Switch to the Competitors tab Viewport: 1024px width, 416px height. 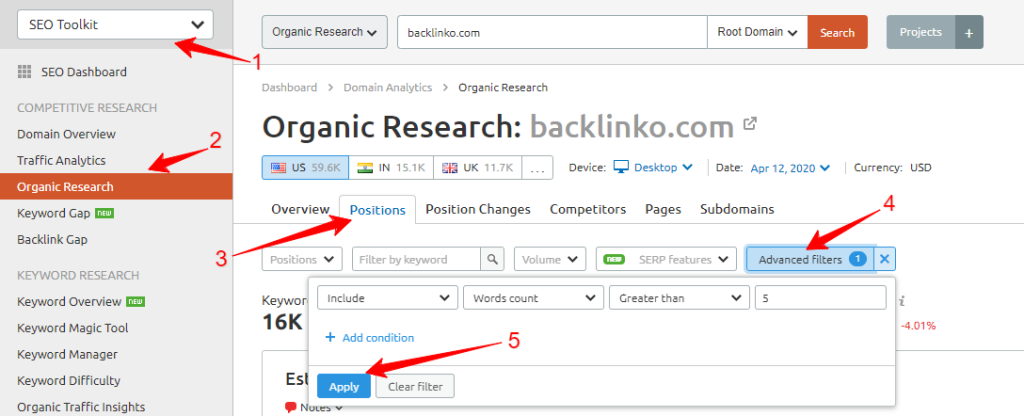click(588, 210)
